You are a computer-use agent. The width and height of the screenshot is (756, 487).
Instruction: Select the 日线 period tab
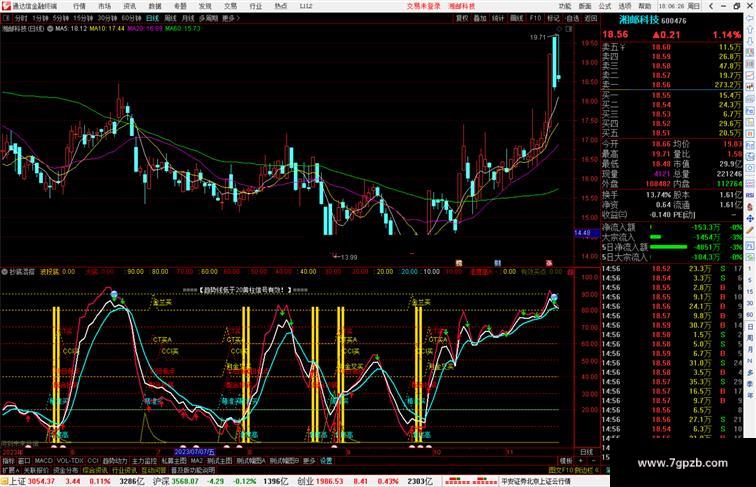(152, 18)
